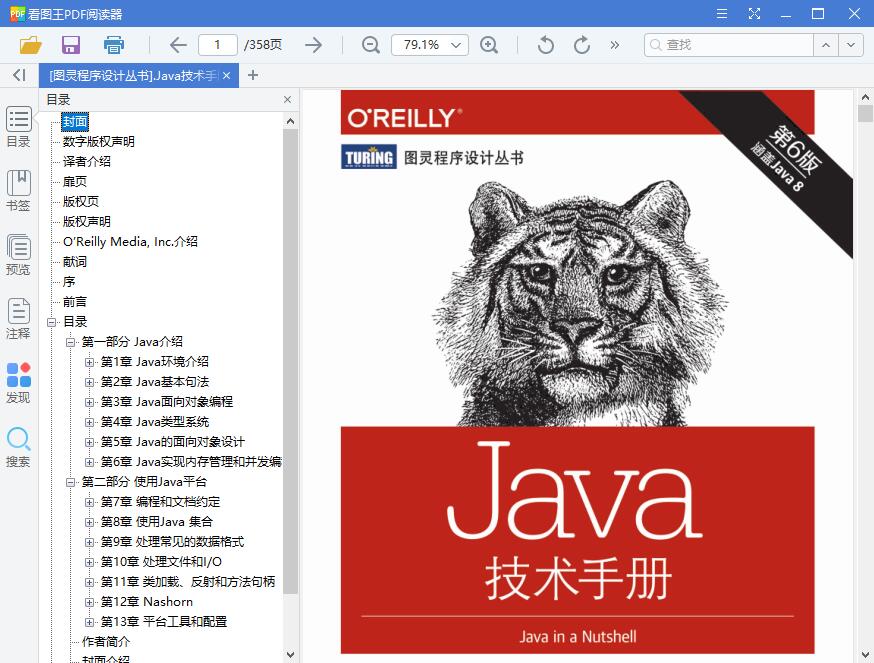Add a new tab with plus button
This screenshot has height=663, width=874.
click(x=253, y=75)
